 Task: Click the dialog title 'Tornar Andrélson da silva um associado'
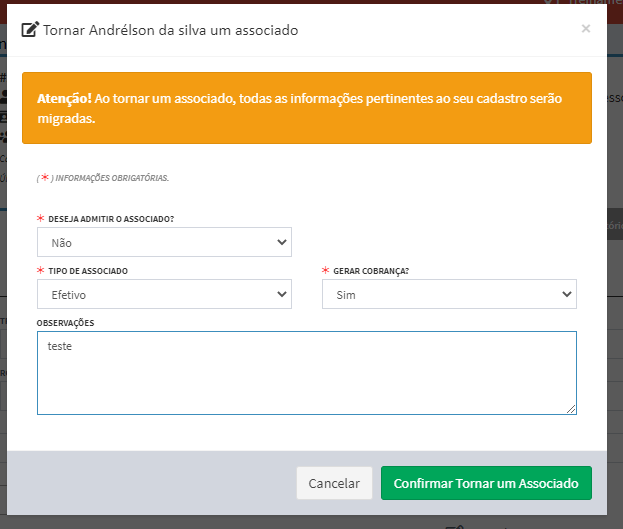click(170, 30)
